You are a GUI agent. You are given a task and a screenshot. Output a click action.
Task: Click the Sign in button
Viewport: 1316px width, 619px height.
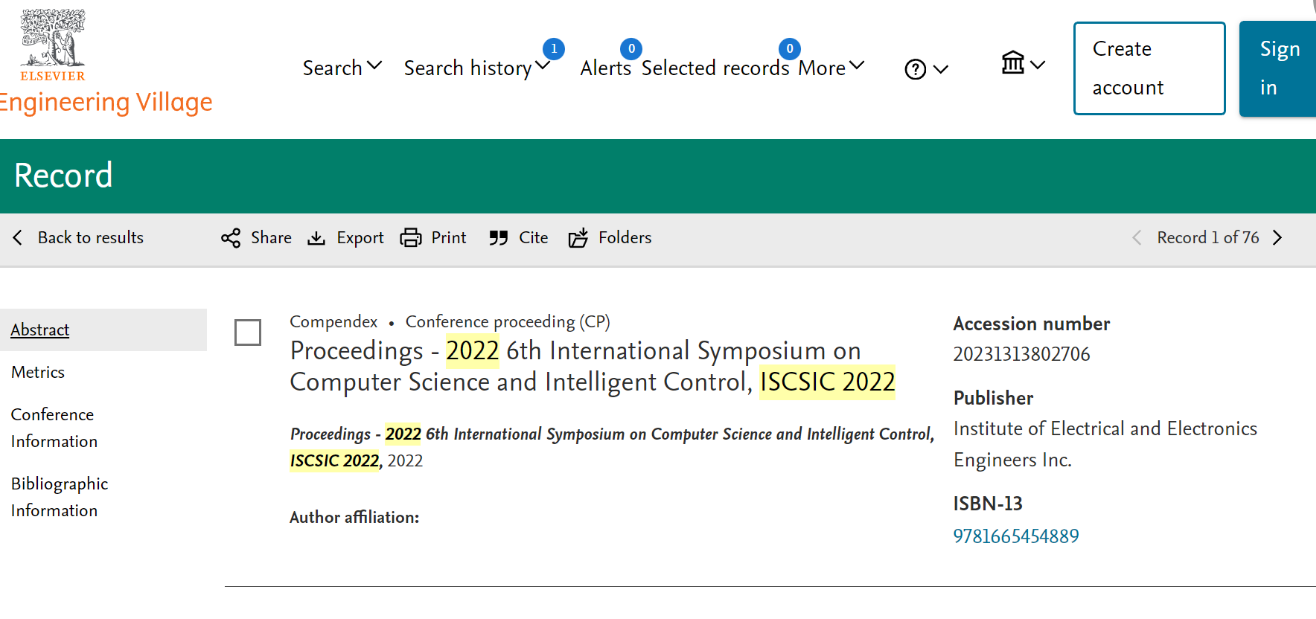click(x=1278, y=68)
